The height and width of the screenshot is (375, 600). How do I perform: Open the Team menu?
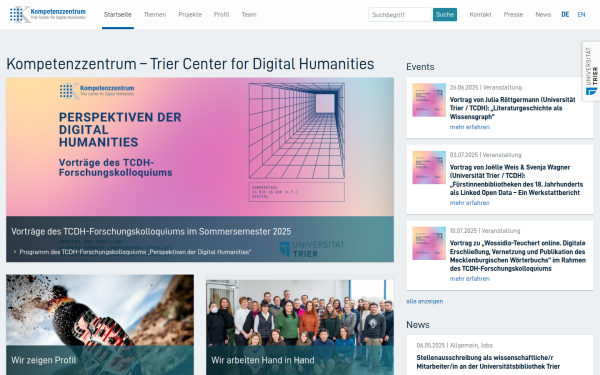click(249, 15)
